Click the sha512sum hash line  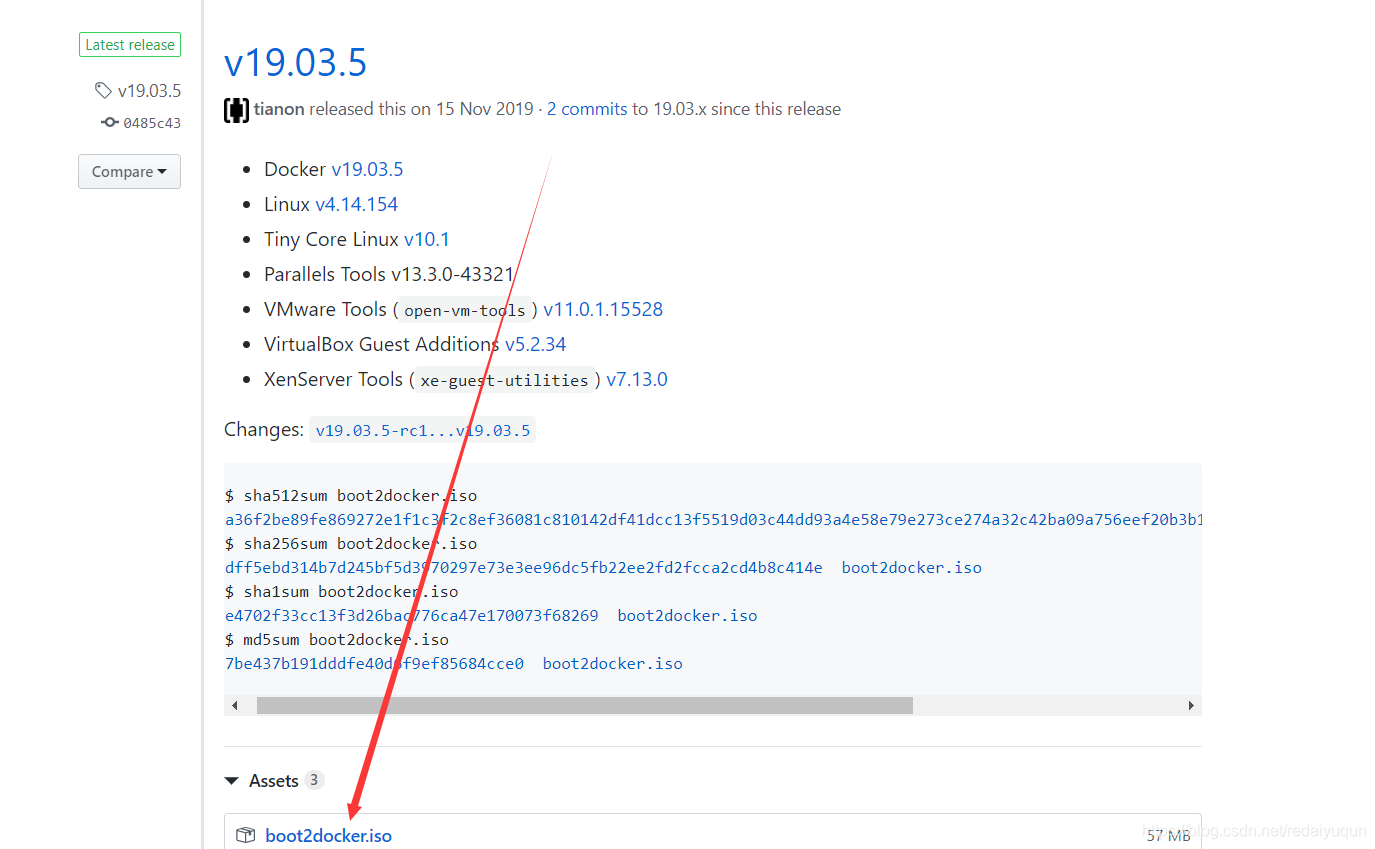(x=713, y=520)
